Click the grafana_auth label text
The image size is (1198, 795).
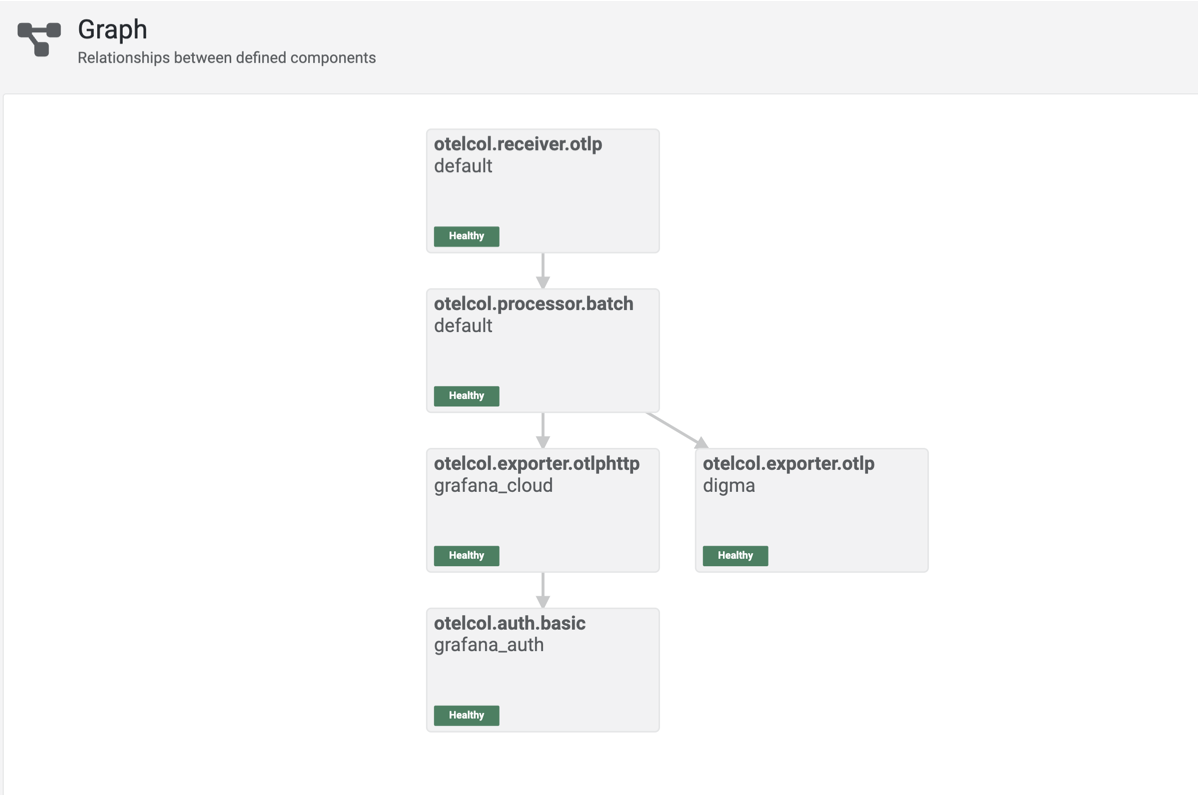click(x=489, y=646)
